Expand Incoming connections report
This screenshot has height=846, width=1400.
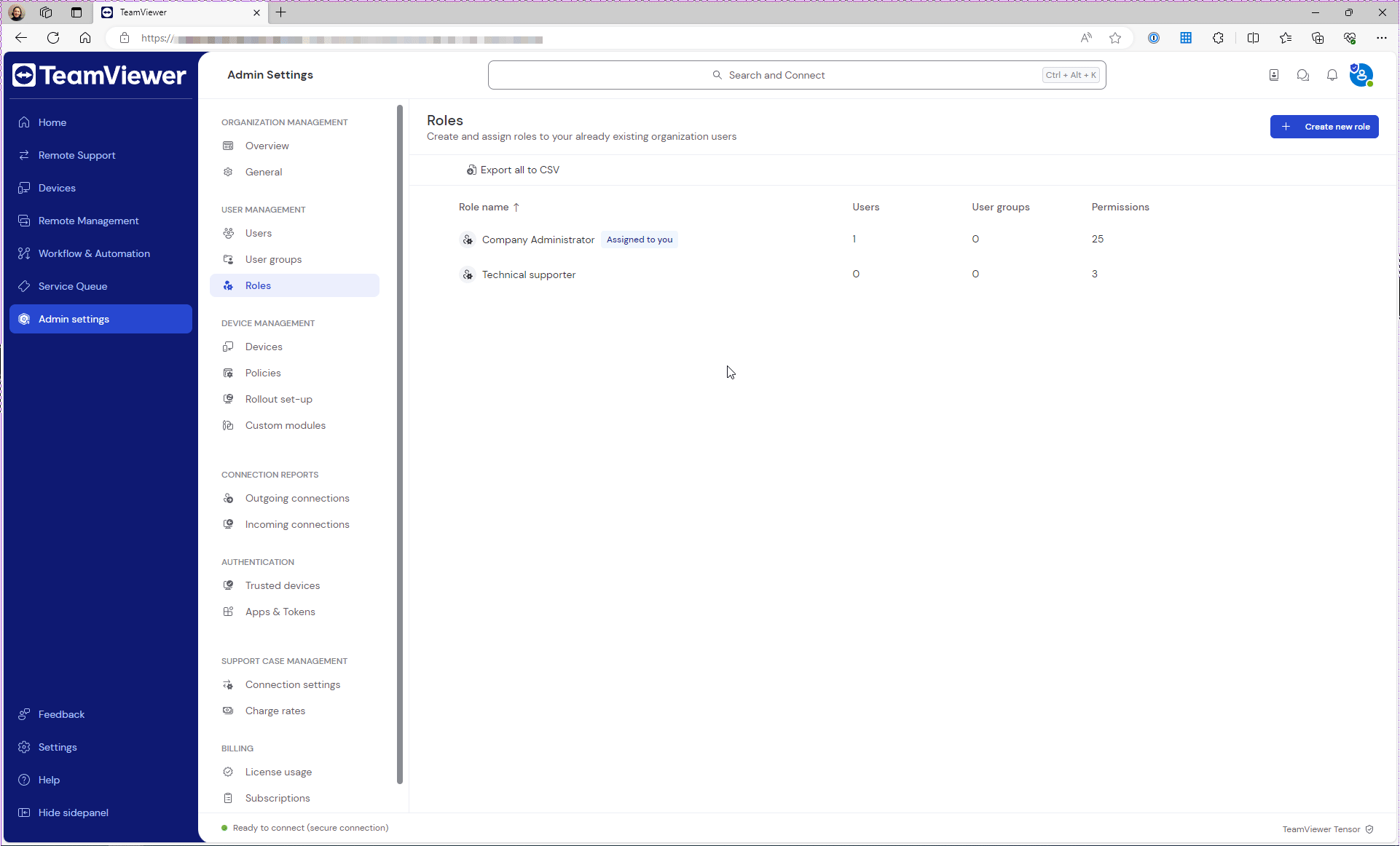coord(297,524)
